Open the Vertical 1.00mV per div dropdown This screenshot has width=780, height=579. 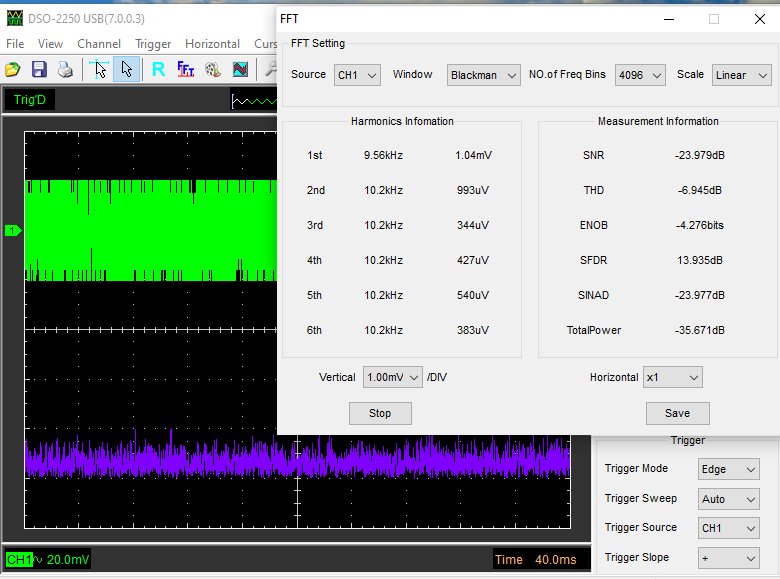click(392, 377)
